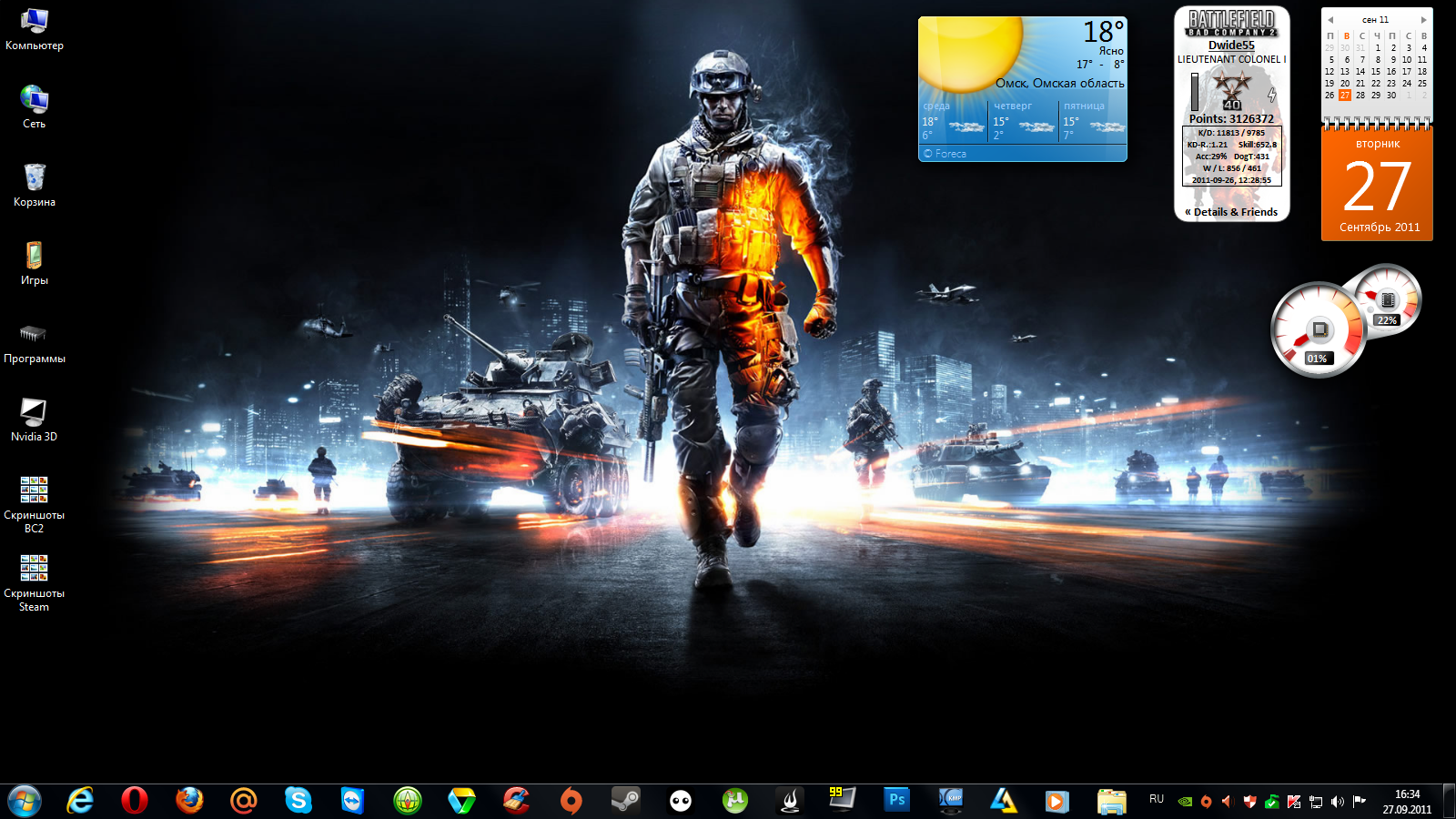Select the Корзина recycle bin icon
This screenshot has height=819, width=1456.
click(x=34, y=186)
